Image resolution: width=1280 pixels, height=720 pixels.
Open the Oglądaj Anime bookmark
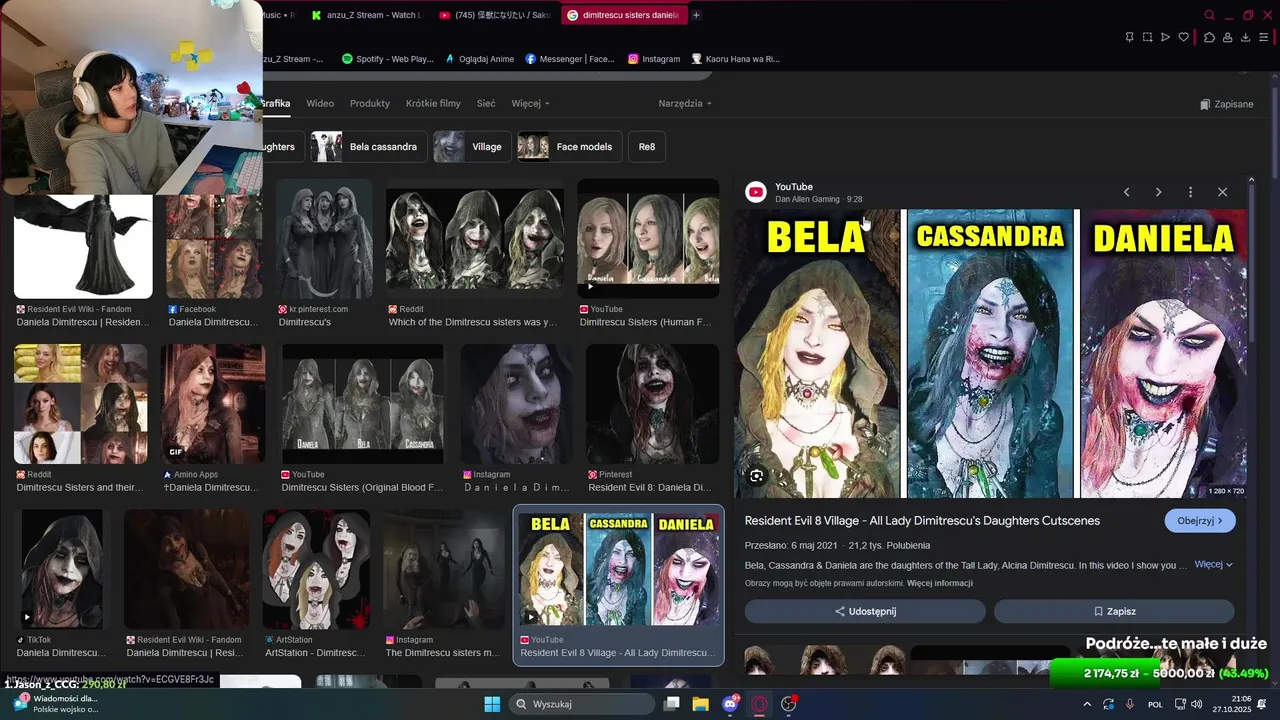coord(479,59)
